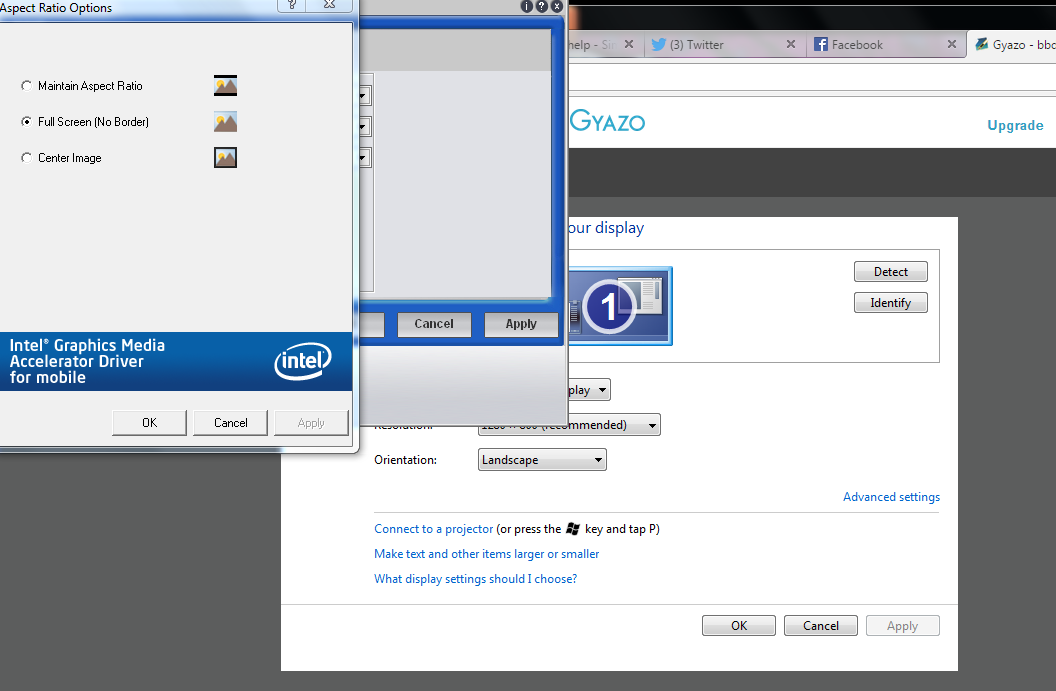Click the Full Screen (No Border) preview icon
The height and width of the screenshot is (691, 1056).
[226, 122]
